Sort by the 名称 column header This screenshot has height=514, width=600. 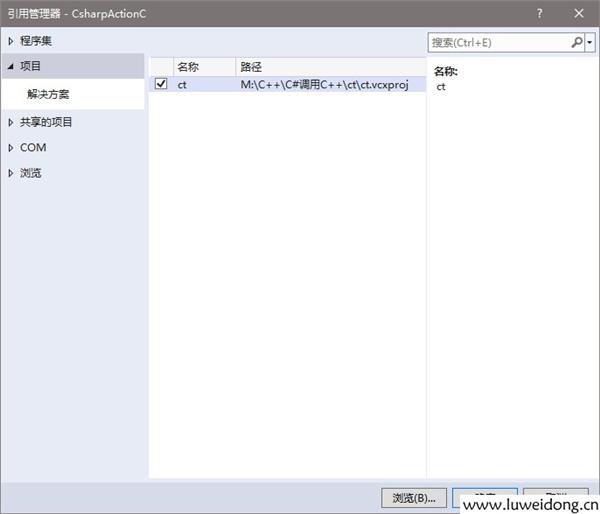[x=188, y=67]
